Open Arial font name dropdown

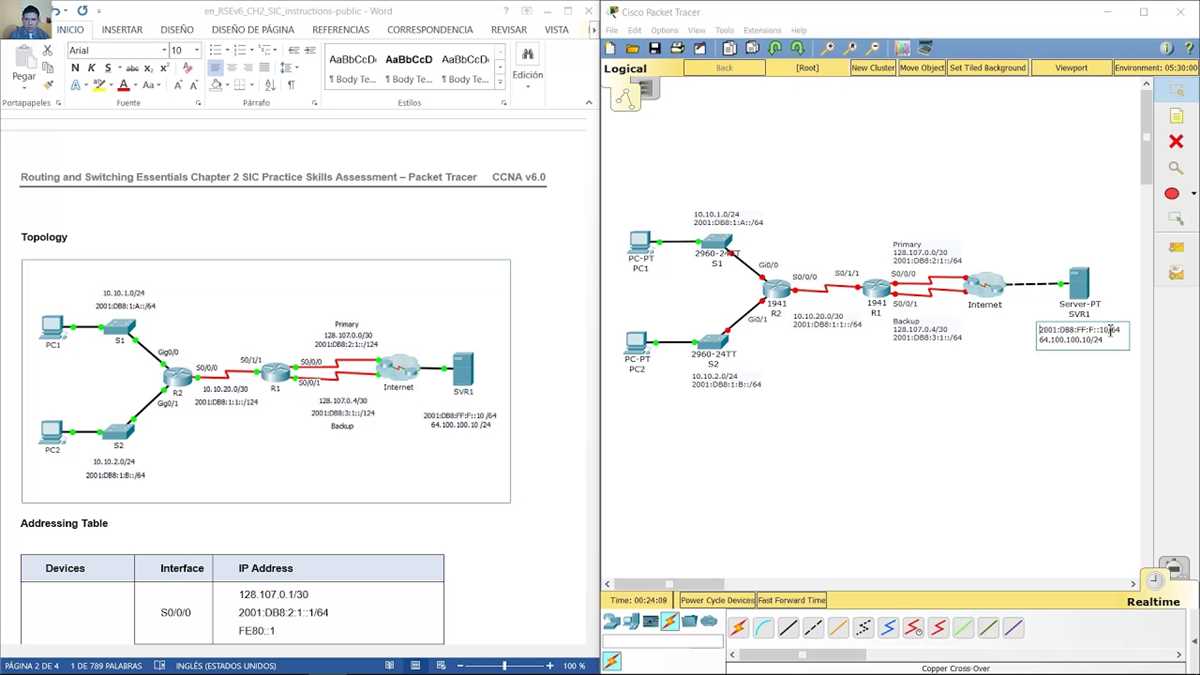click(164, 50)
